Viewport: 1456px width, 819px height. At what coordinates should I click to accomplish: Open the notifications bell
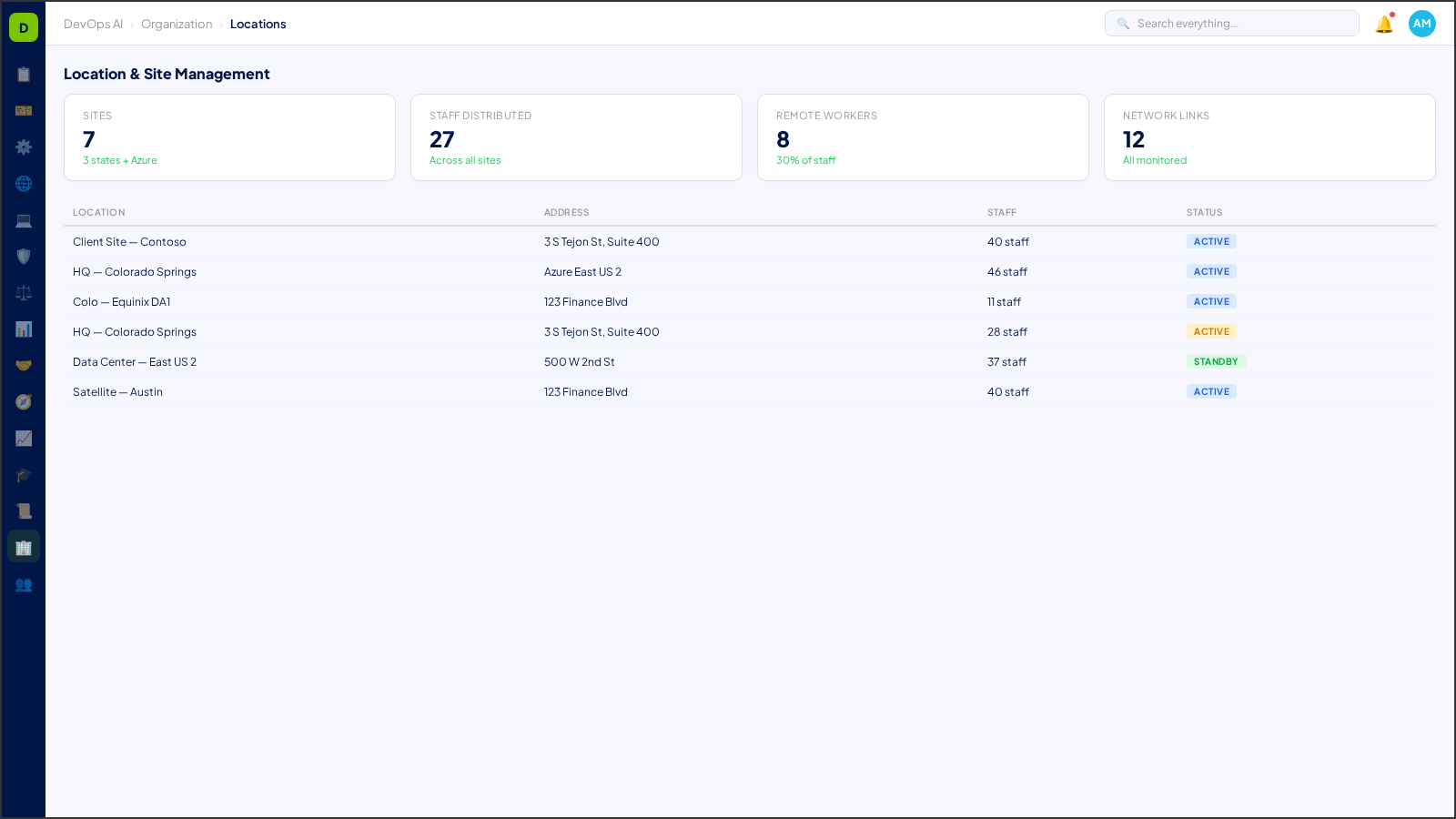[1383, 24]
